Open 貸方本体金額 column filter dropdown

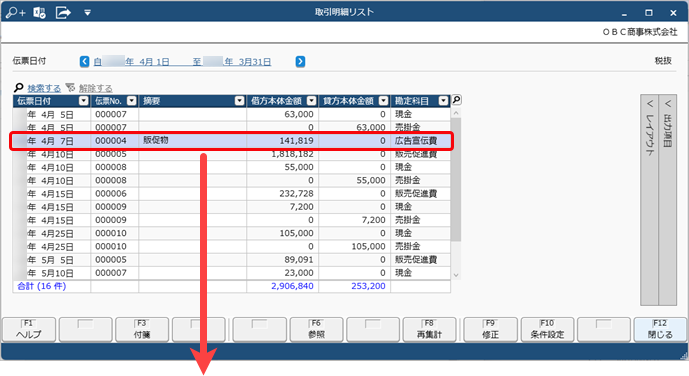point(384,101)
